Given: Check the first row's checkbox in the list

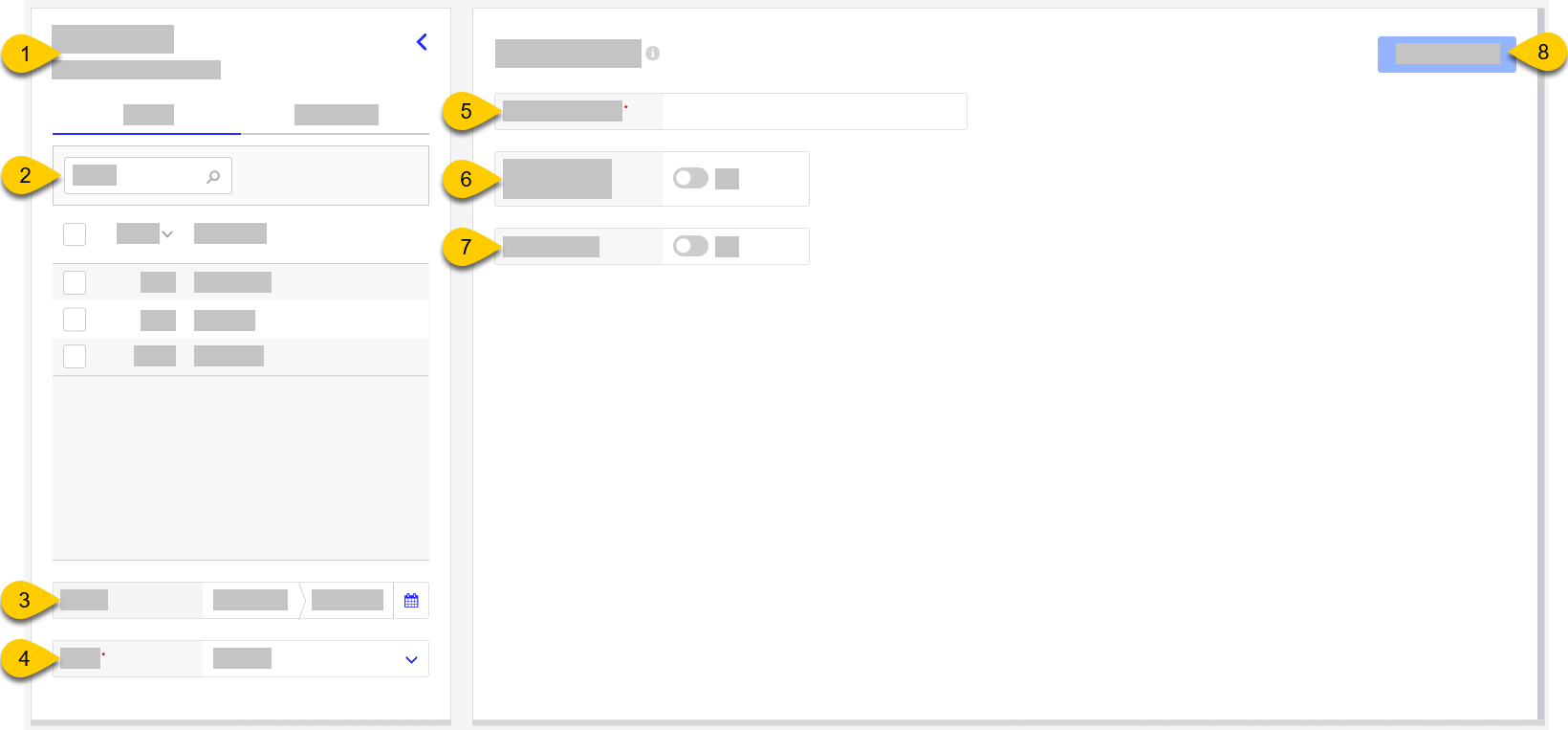Looking at the screenshot, I should click(x=74, y=281).
